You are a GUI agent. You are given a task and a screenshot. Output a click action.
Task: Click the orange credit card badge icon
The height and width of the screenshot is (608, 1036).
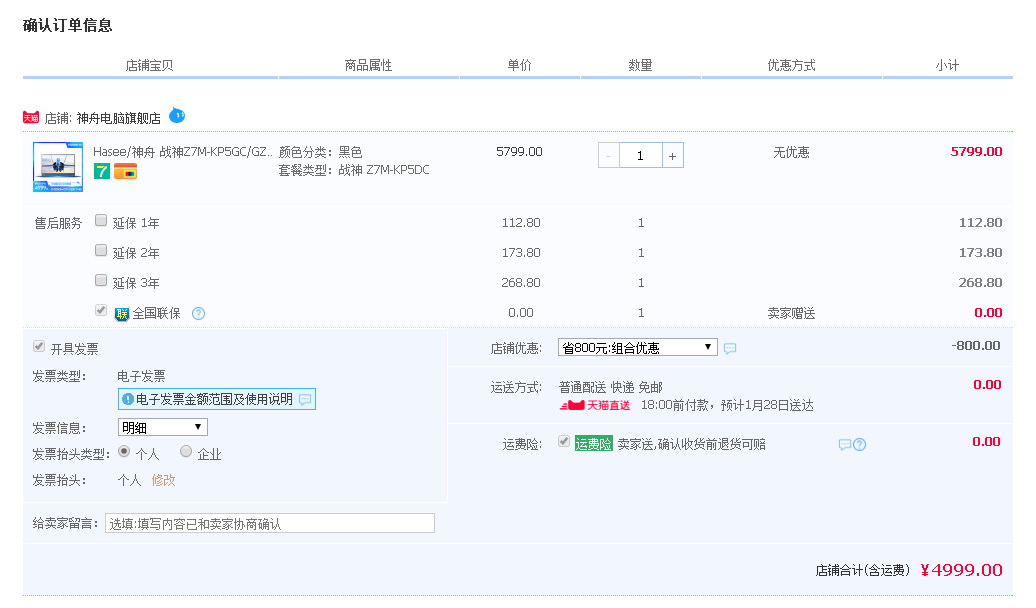(x=125, y=172)
